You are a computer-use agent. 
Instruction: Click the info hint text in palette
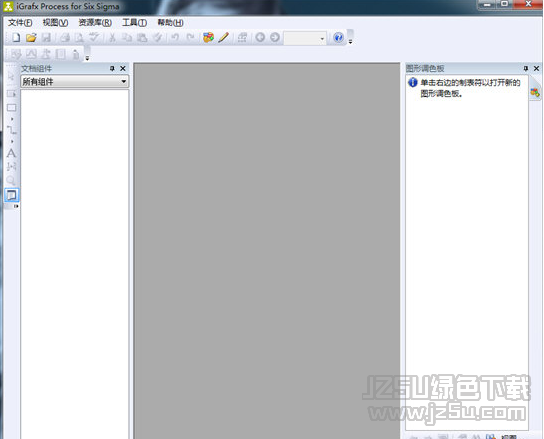click(x=470, y=88)
